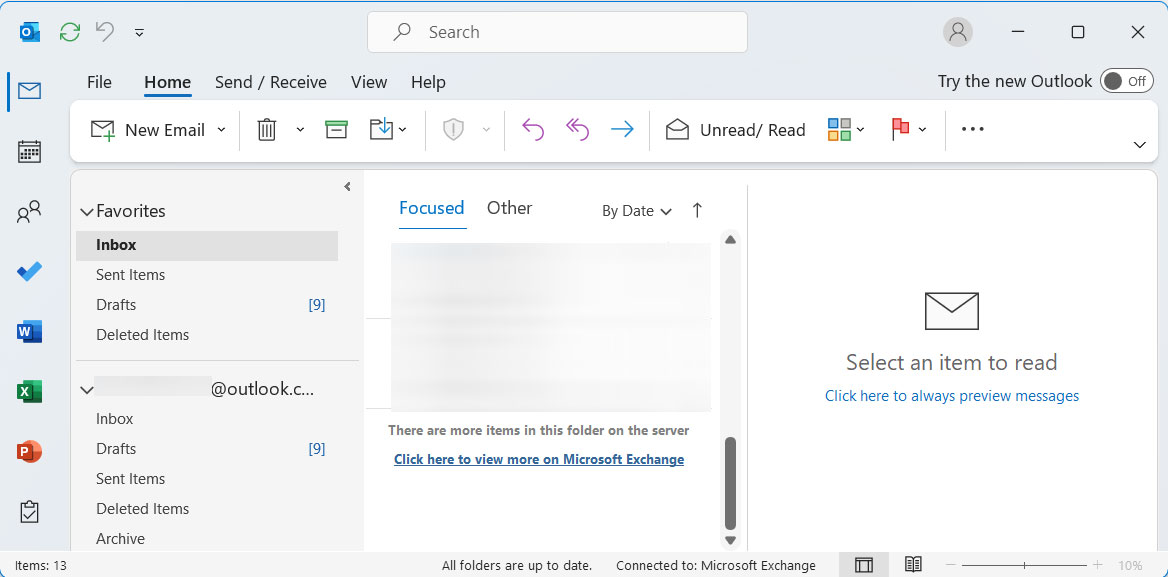Adjust the zoom slider
The height and width of the screenshot is (577, 1168).
coord(1026,563)
